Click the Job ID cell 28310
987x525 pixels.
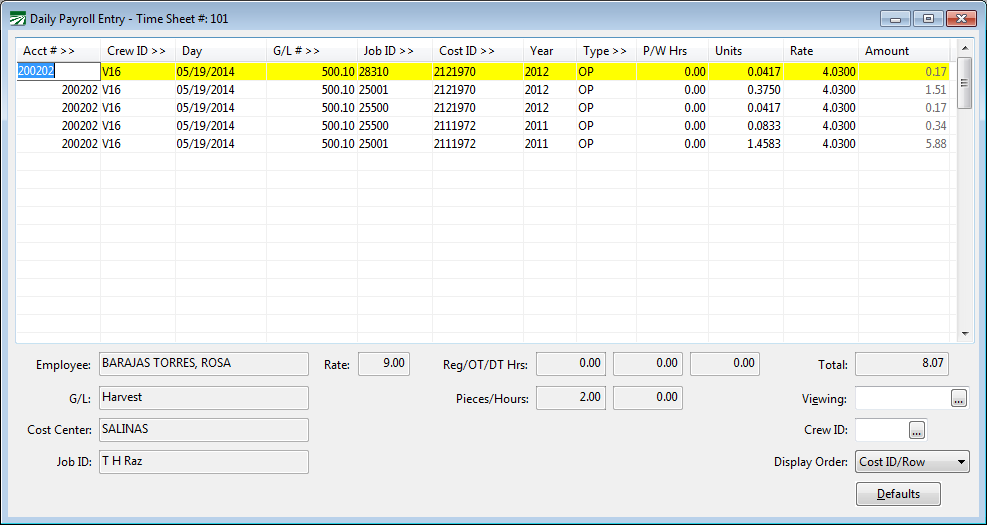pyautogui.click(x=394, y=72)
